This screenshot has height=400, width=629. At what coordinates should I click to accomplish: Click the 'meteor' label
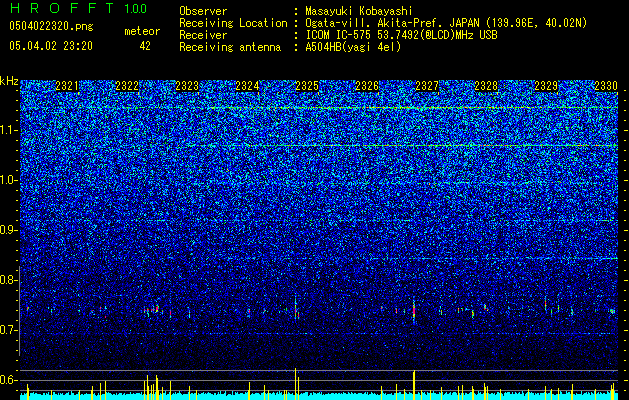click(142, 31)
